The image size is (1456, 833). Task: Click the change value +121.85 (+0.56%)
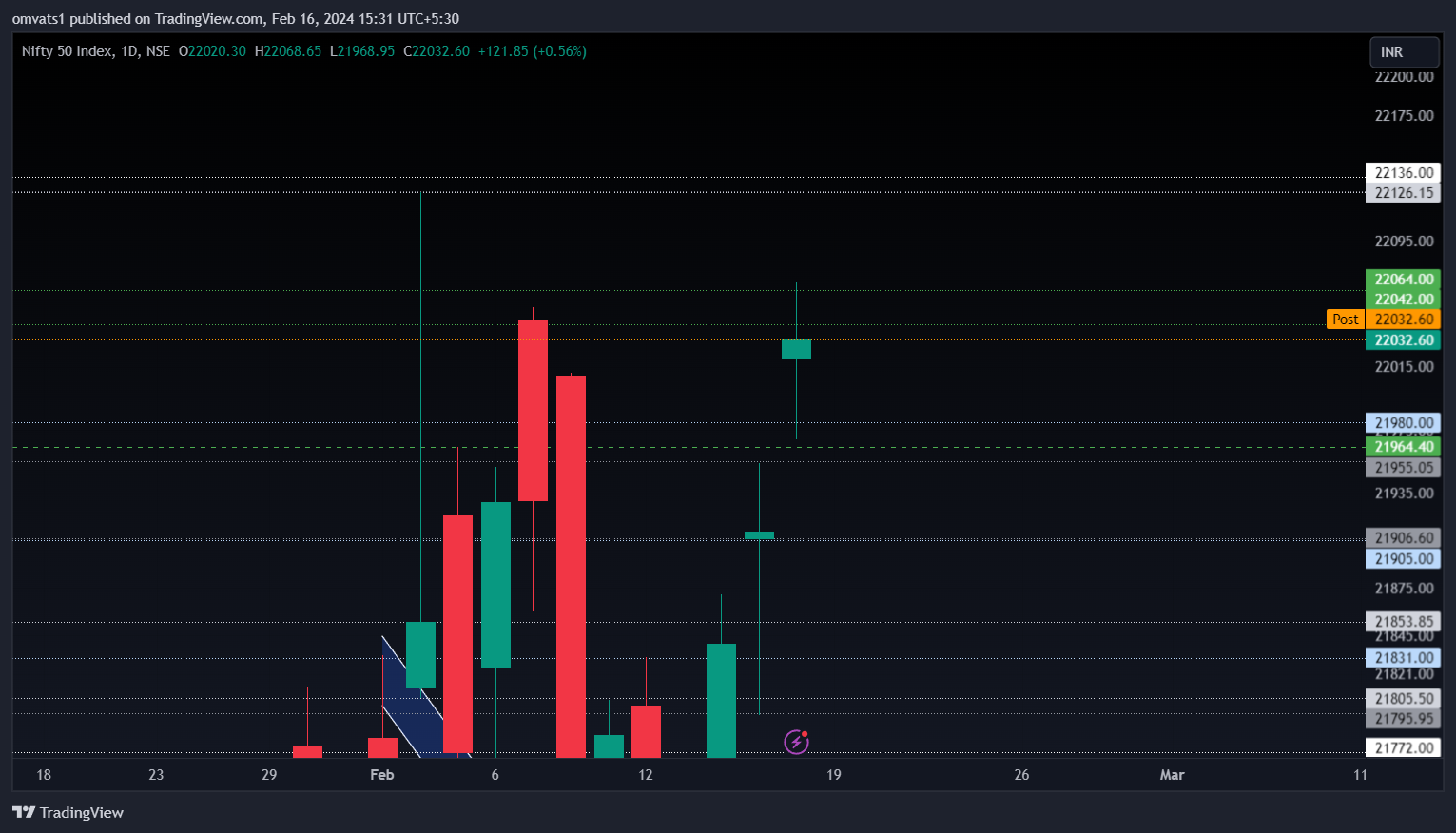pos(533,51)
